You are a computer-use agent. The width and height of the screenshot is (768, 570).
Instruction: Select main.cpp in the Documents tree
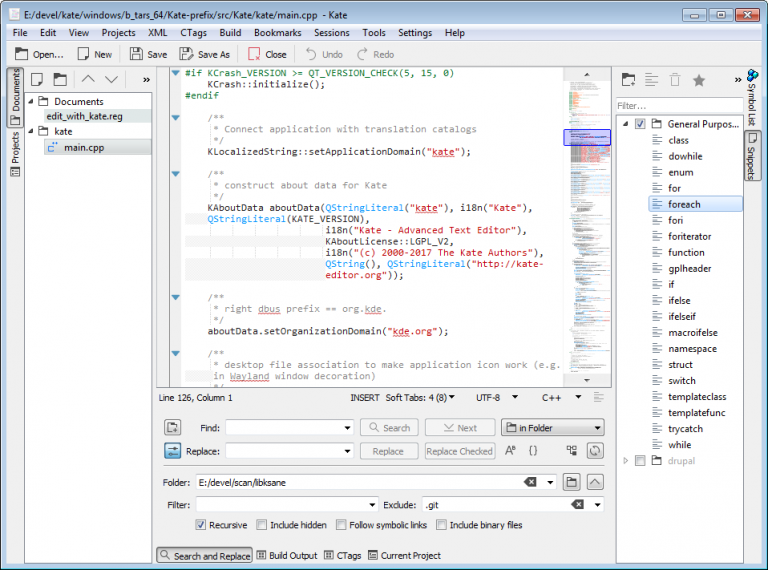coord(83,148)
